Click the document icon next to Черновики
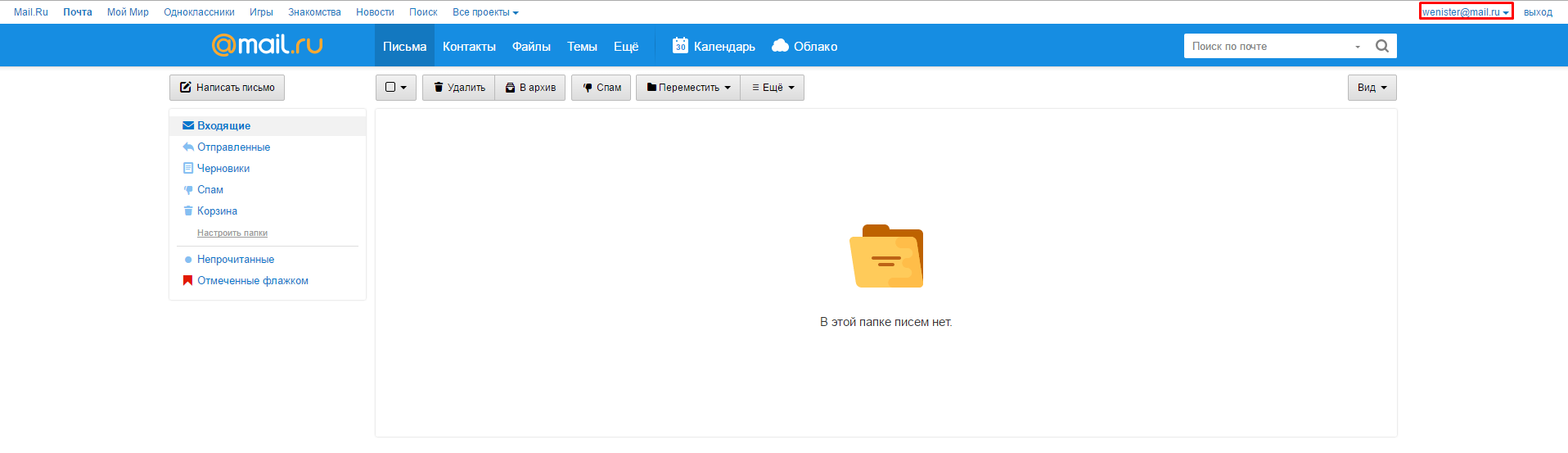 pyautogui.click(x=188, y=168)
